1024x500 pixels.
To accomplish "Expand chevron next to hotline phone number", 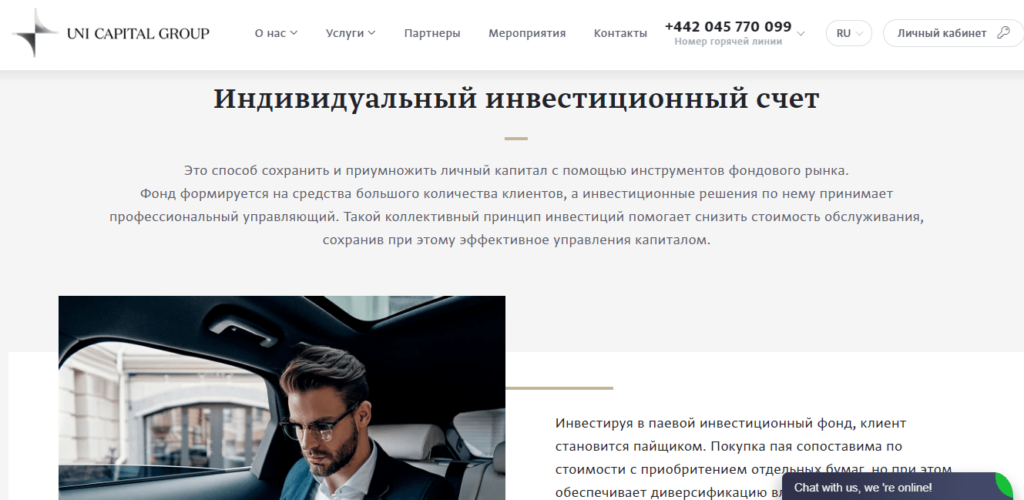I will pos(801,33).
